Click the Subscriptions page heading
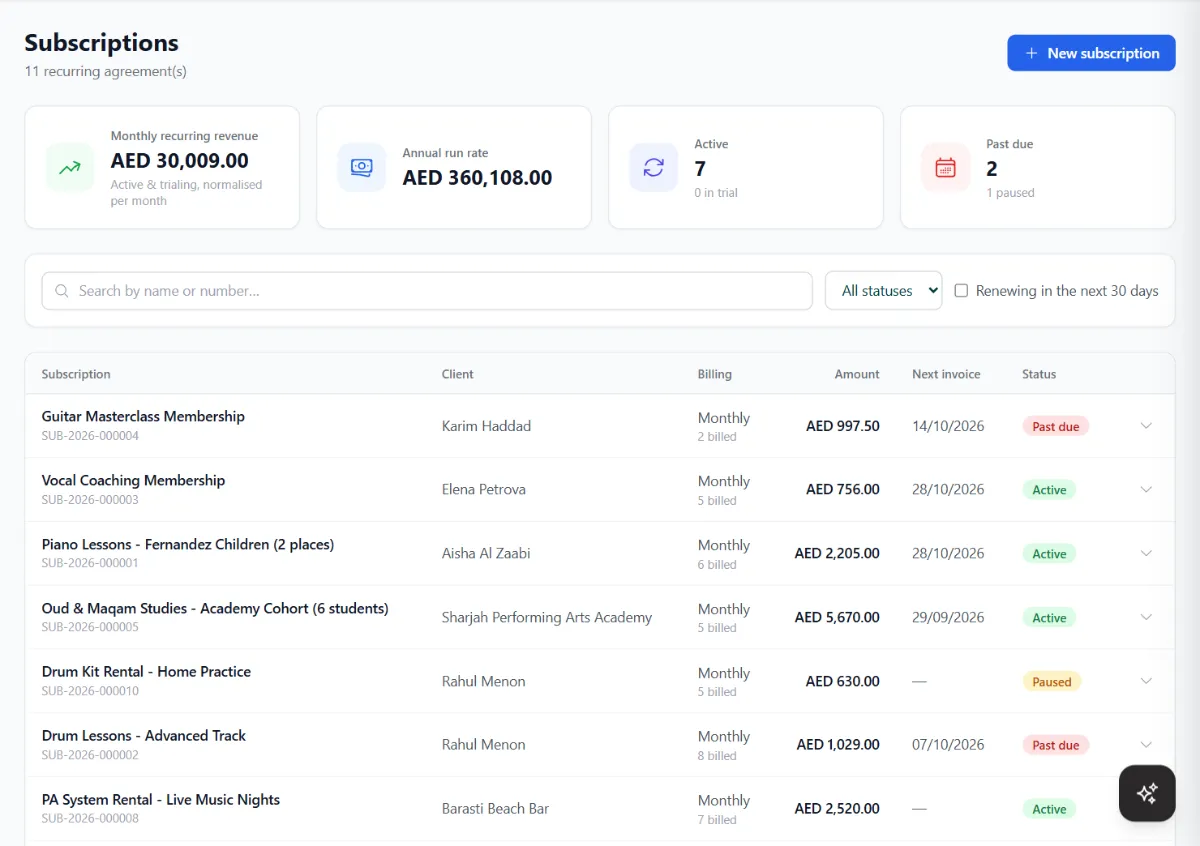 [x=101, y=42]
